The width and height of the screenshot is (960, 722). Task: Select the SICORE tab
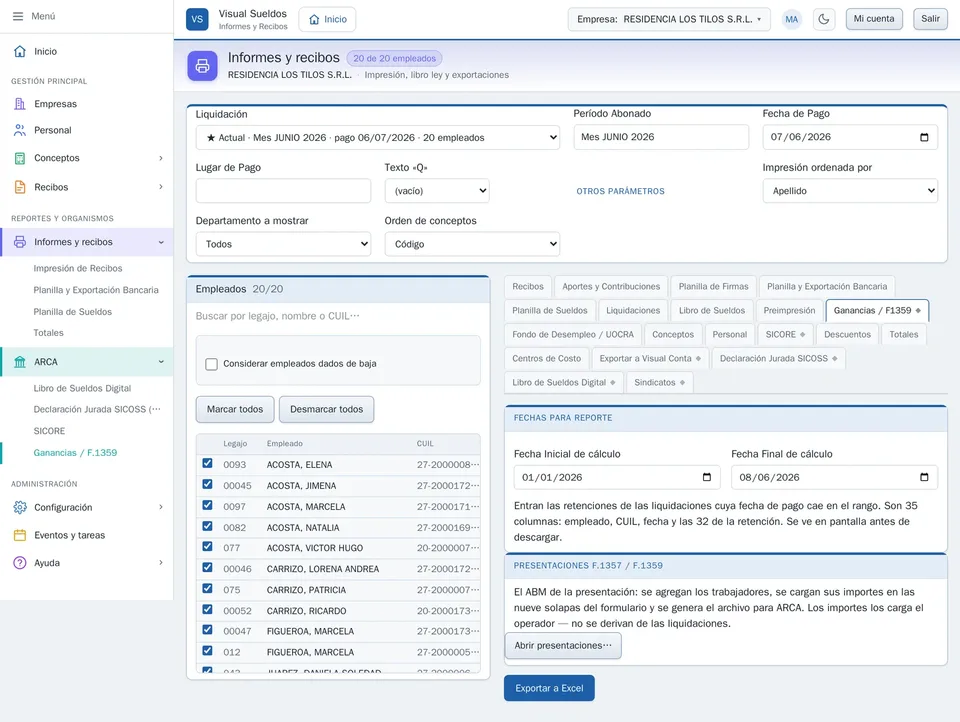[786, 334]
